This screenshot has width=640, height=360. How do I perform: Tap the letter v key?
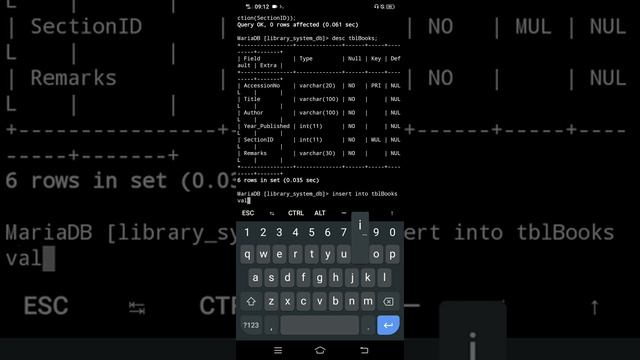point(320,302)
